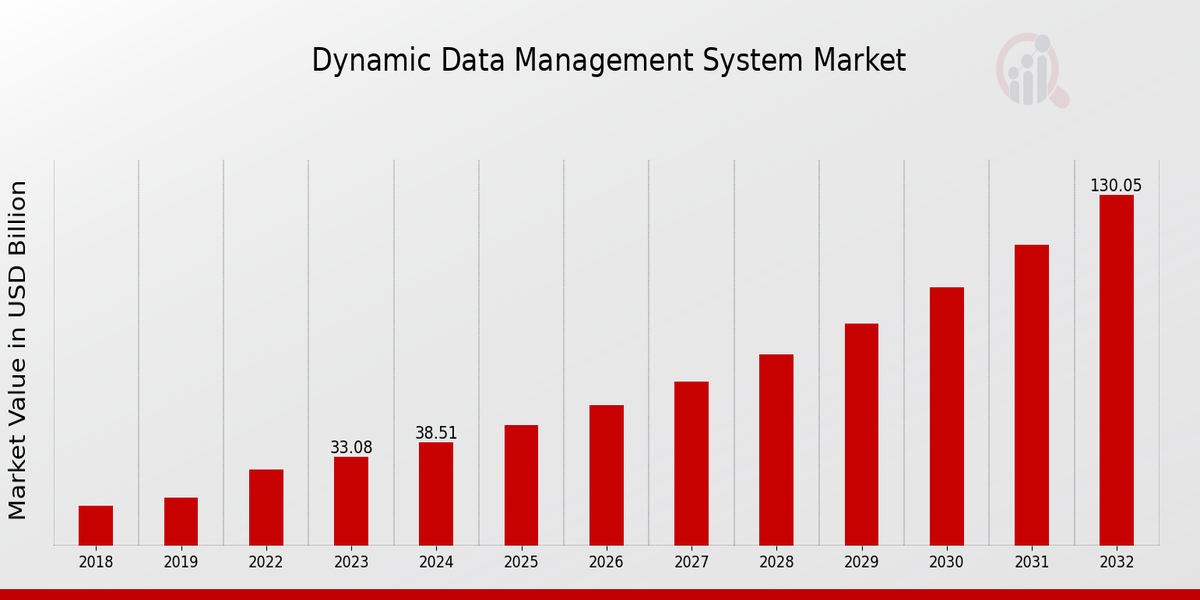The width and height of the screenshot is (1200, 600).
Task: Click the red bar for 2025
Action: pos(521,485)
